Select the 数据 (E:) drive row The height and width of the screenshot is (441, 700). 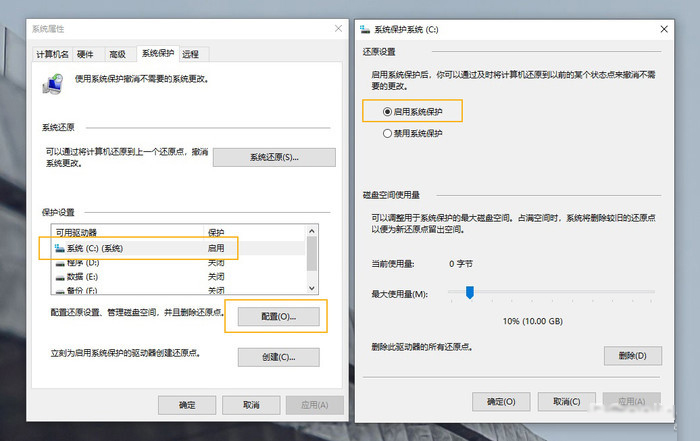point(179,277)
